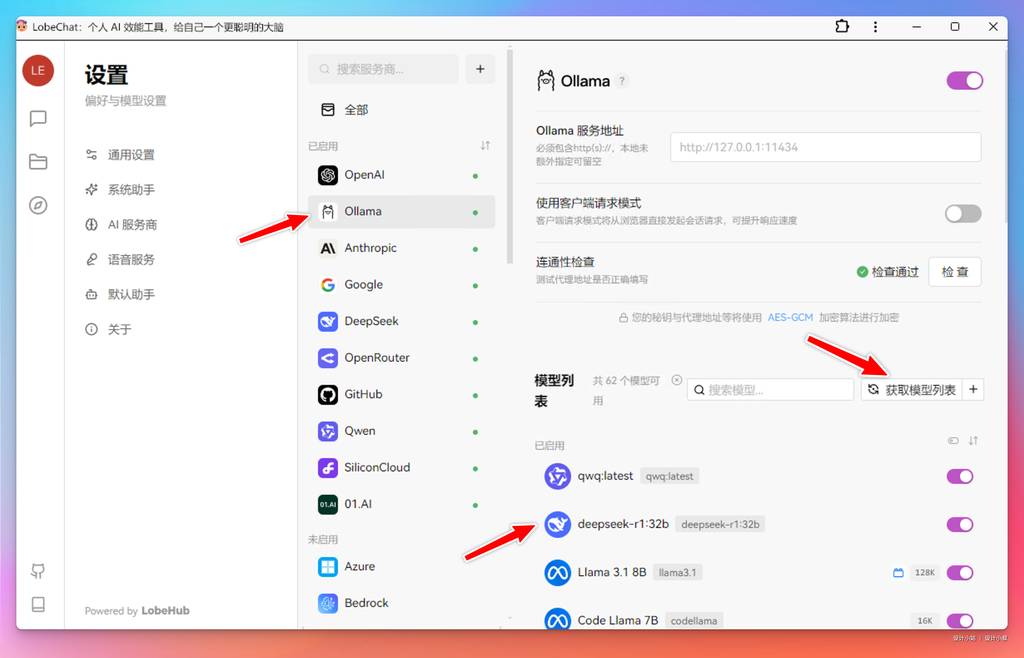The width and height of the screenshot is (1024, 658).
Task: Click the Ollama 服务地址 input field
Action: click(x=825, y=147)
